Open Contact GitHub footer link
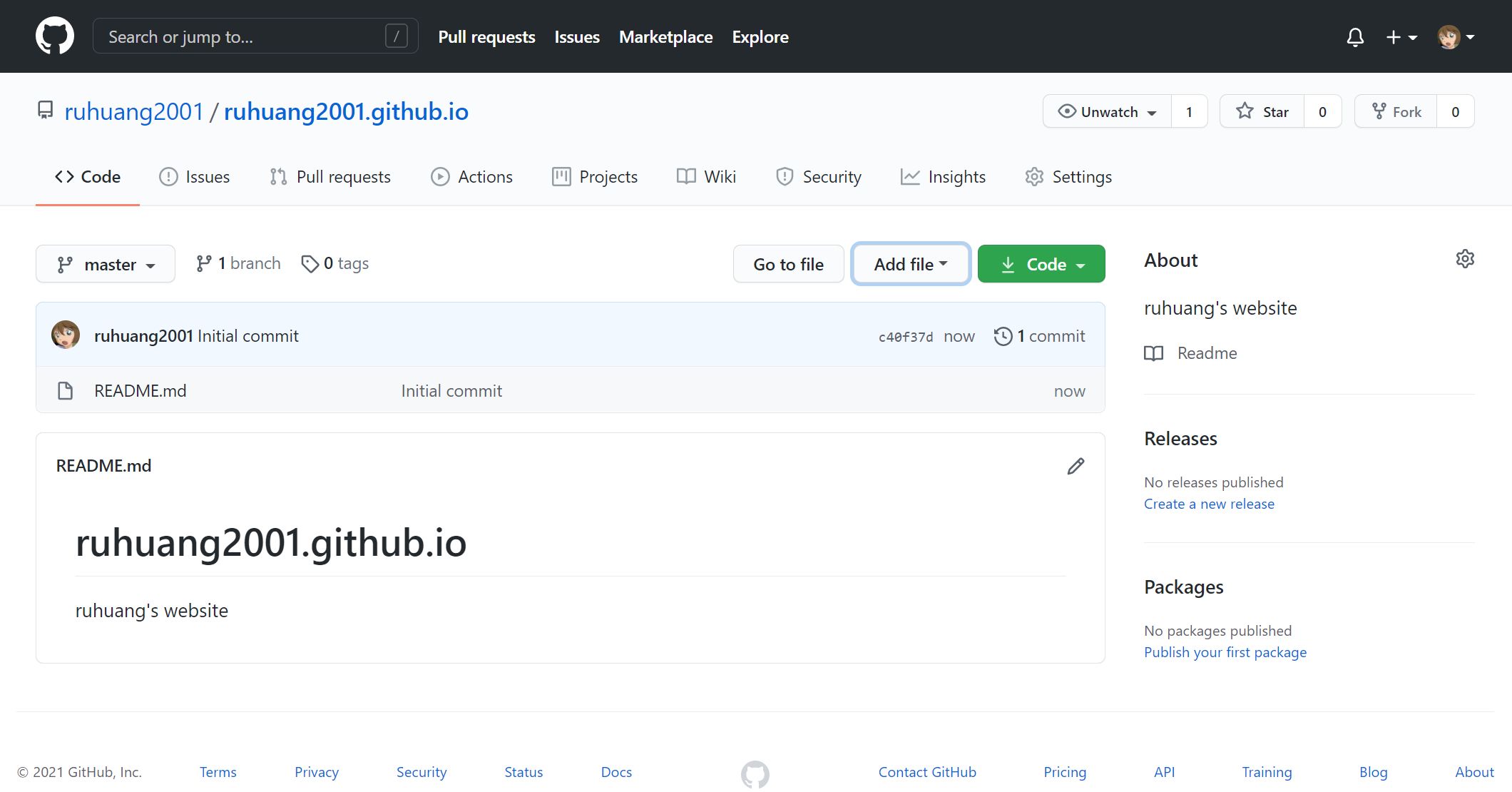 pos(927,772)
